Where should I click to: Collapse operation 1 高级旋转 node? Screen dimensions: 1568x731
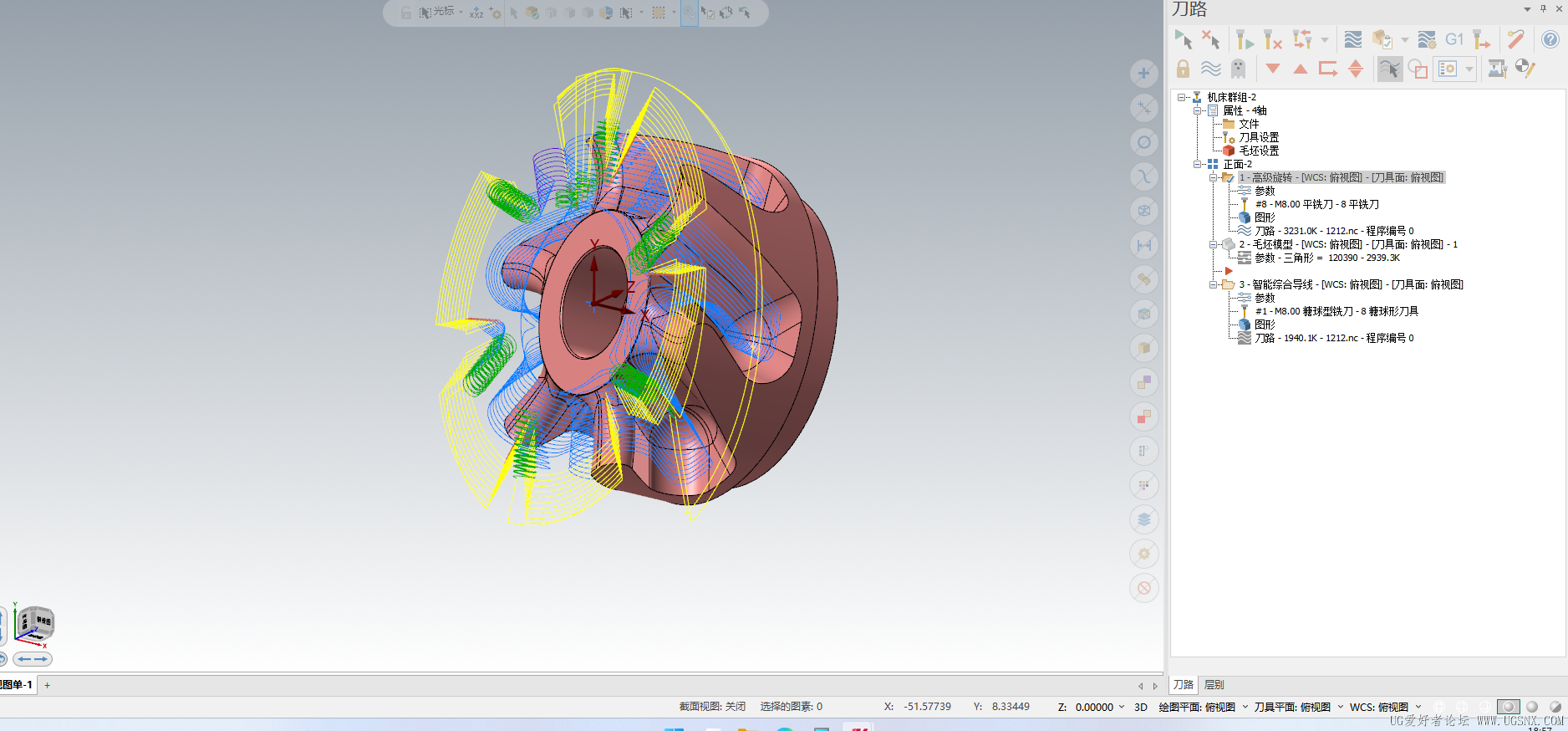[x=1213, y=177]
